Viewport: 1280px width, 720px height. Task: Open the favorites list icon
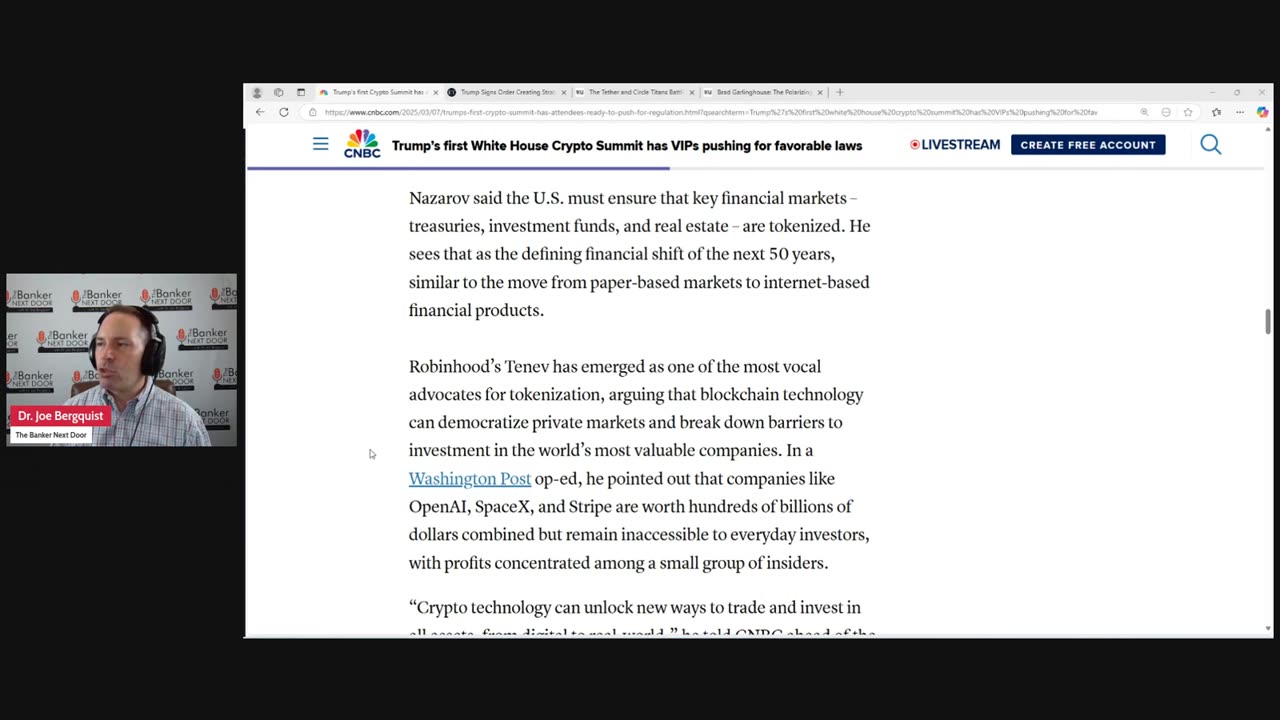pos(1216,112)
